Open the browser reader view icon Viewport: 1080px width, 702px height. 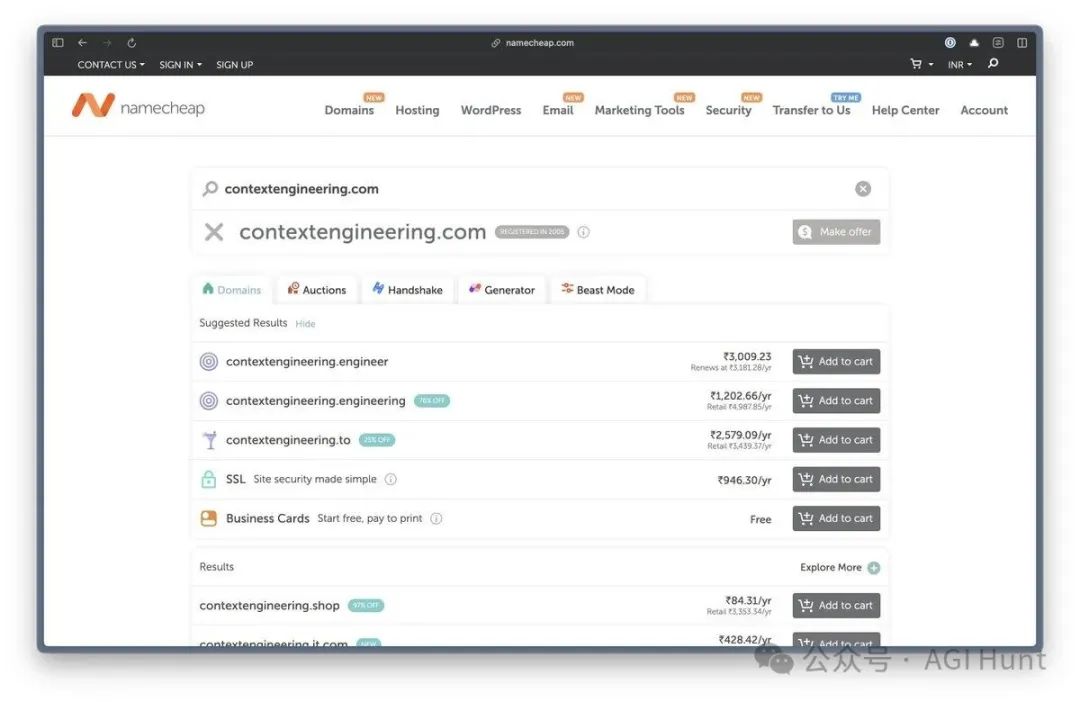[x=998, y=43]
